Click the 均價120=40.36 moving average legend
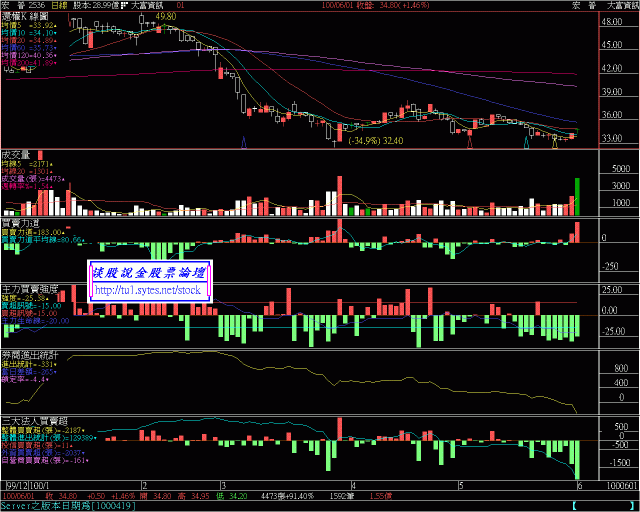 tap(29, 55)
